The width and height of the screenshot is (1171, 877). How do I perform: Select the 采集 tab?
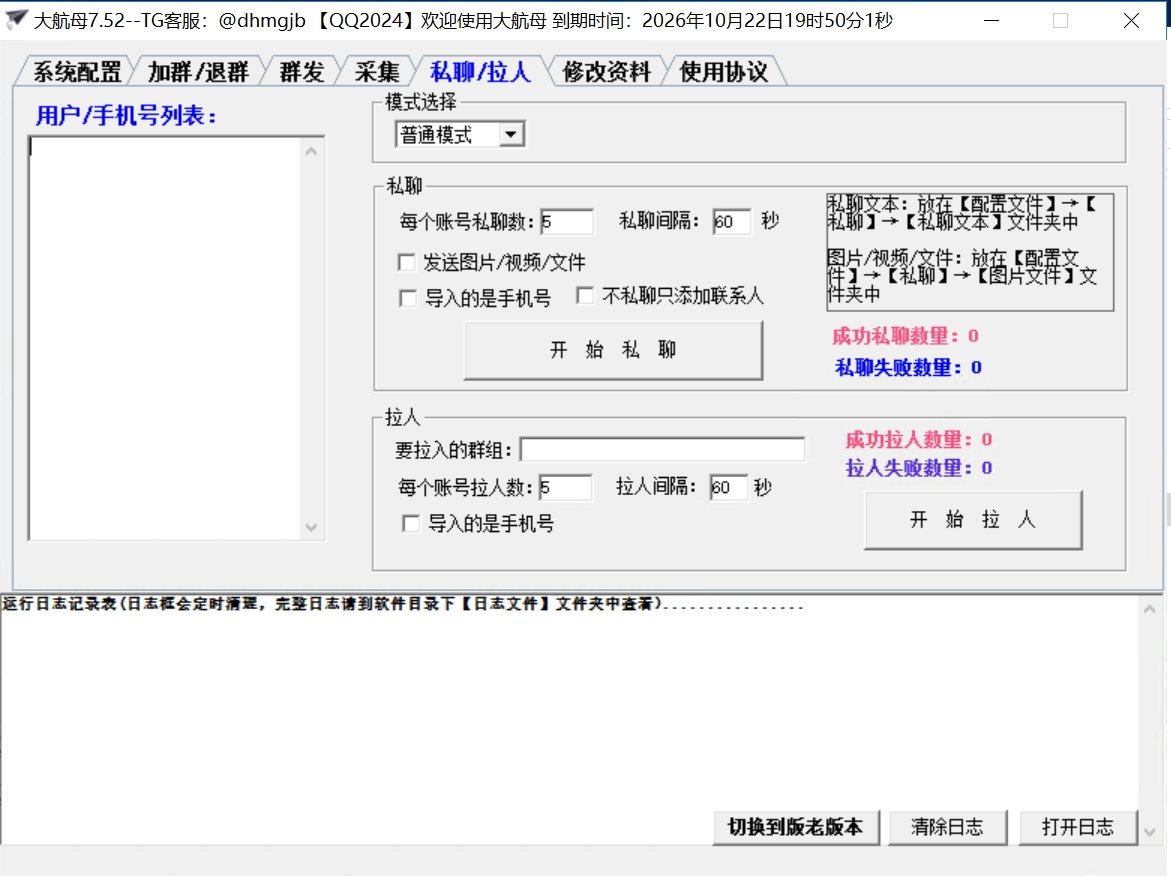pos(377,72)
